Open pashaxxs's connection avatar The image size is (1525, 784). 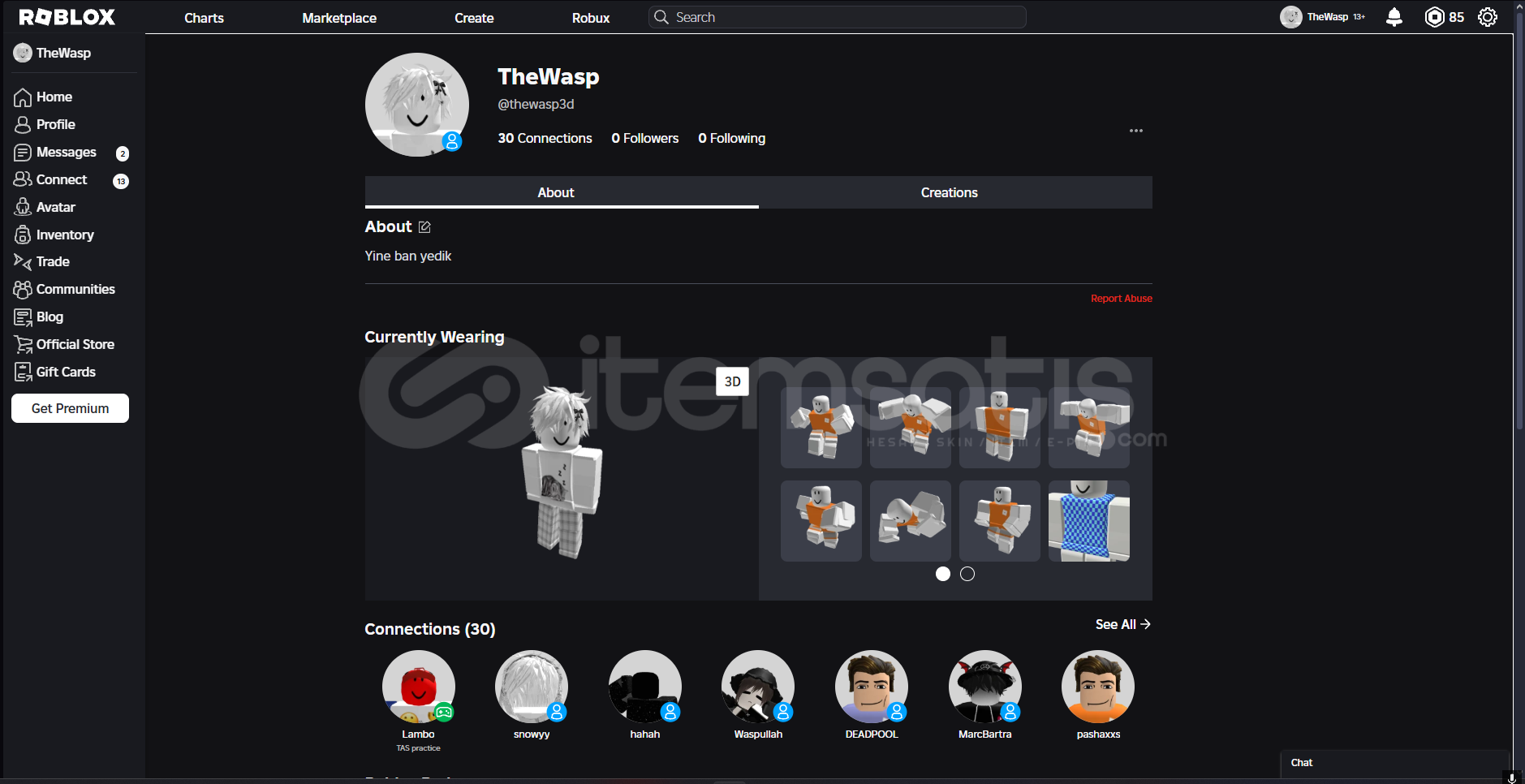(x=1098, y=687)
